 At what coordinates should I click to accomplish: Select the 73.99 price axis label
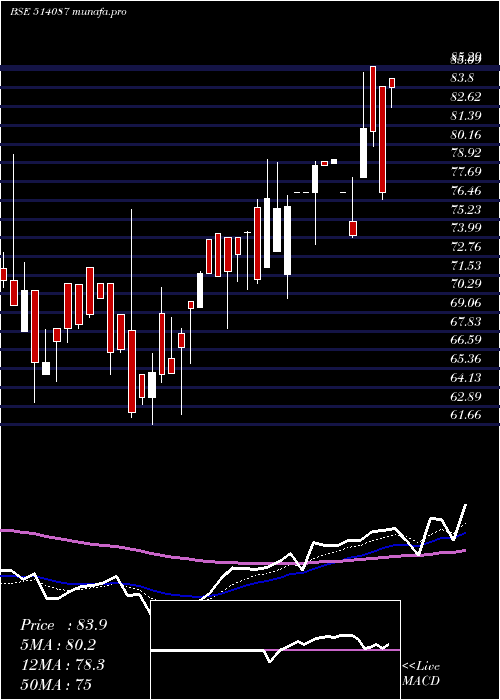[467, 228]
